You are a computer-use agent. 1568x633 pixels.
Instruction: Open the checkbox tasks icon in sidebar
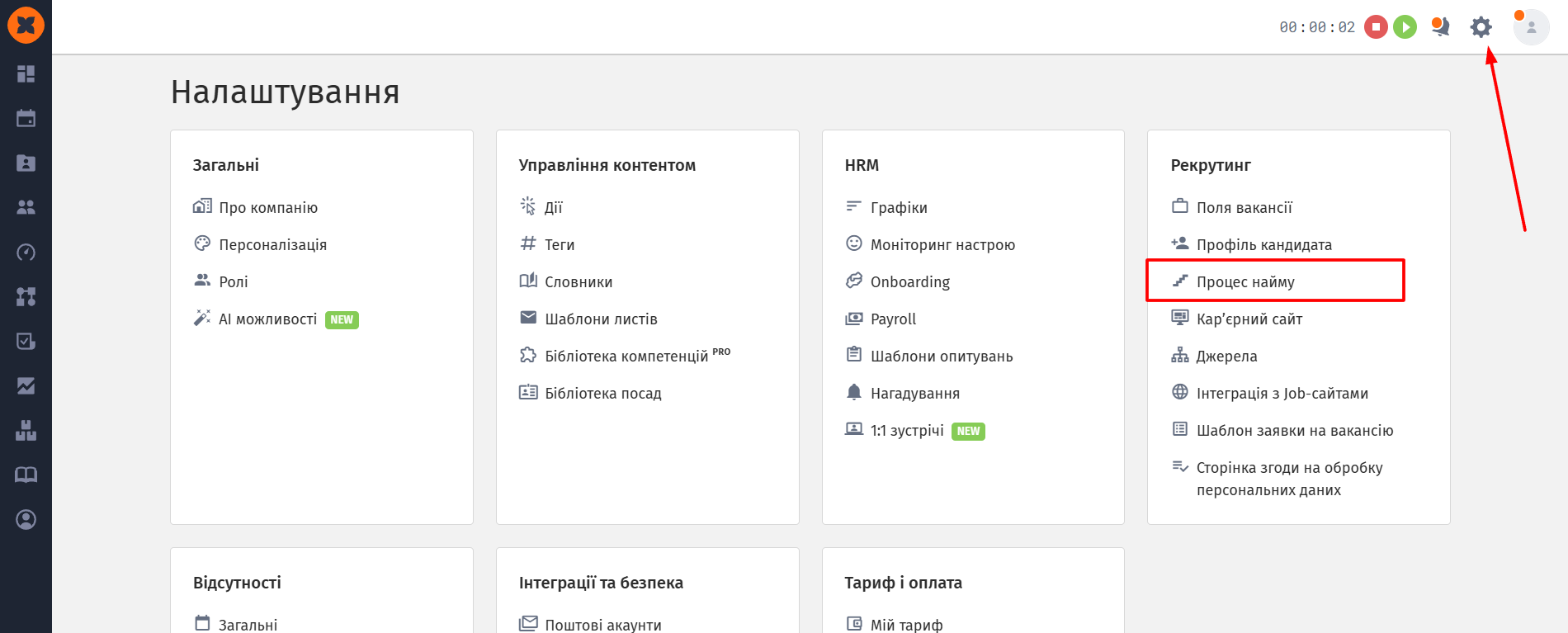pyautogui.click(x=26, y=341)
